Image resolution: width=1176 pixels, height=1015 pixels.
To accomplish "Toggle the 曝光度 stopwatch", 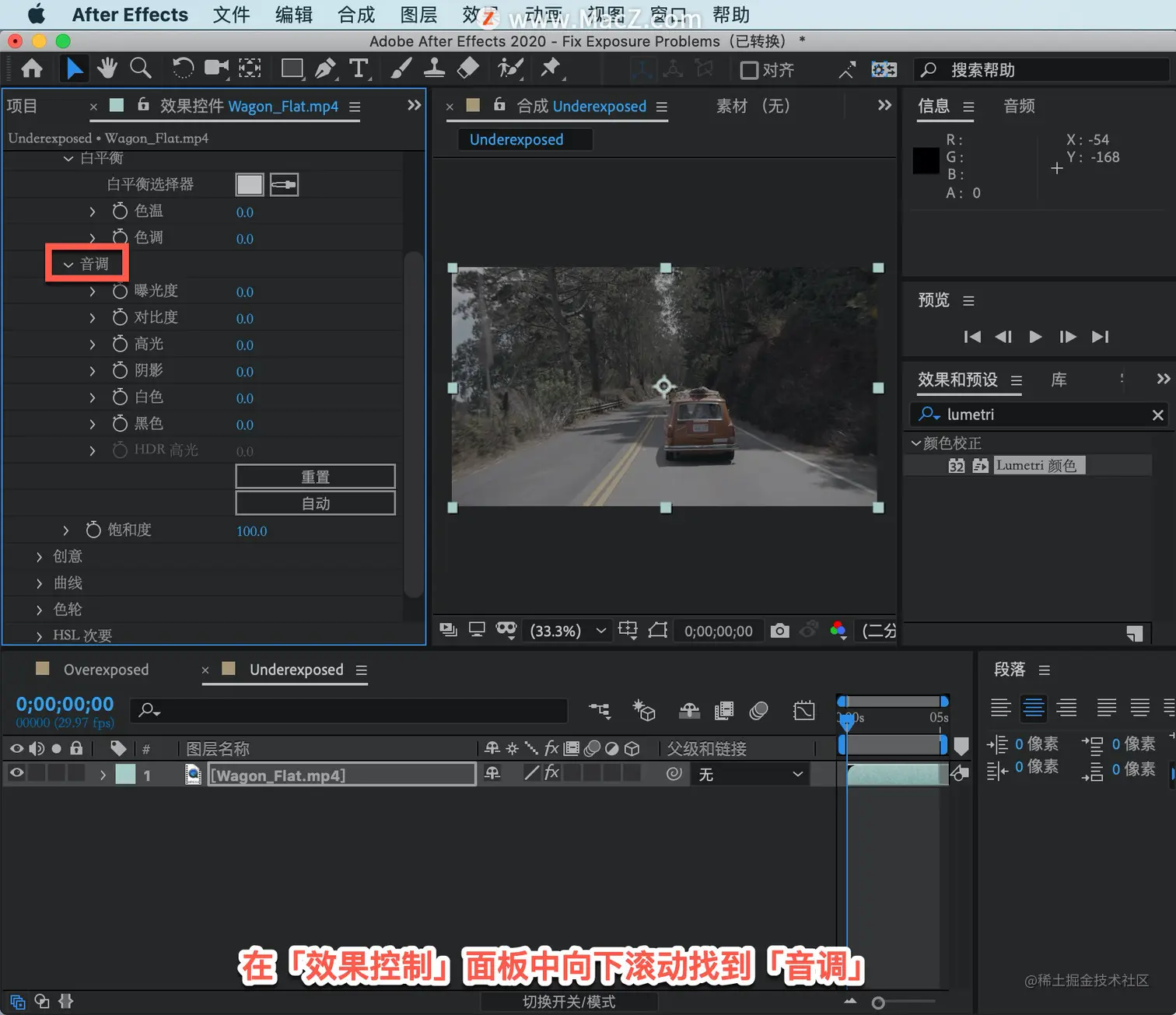I will (x=120, y=291).
